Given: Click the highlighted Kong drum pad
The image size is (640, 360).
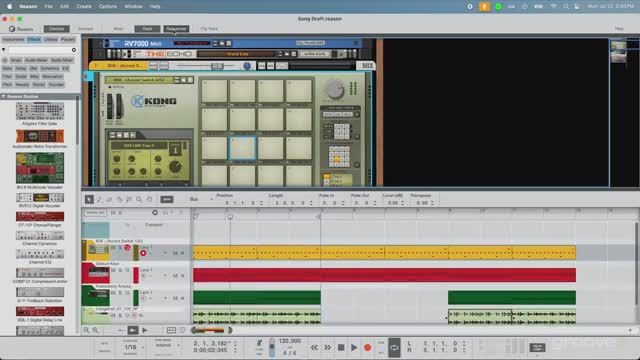Looking at the screenshot, I should [x=242, y=148].
